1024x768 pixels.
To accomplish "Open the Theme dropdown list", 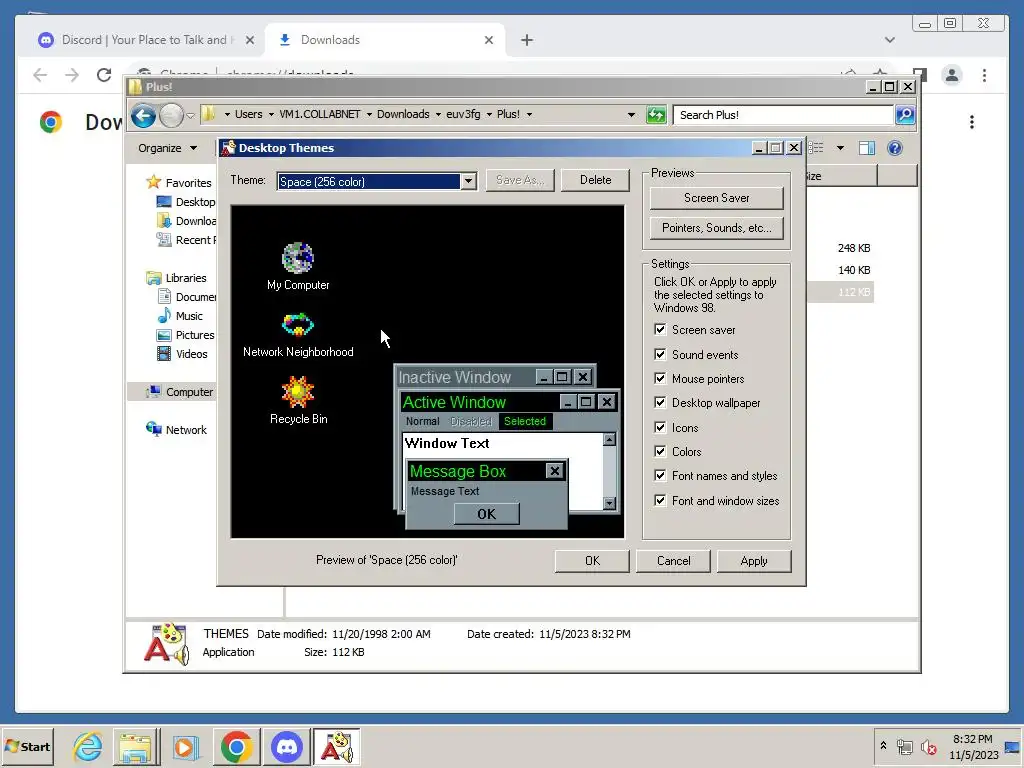I will pos(468,182).
